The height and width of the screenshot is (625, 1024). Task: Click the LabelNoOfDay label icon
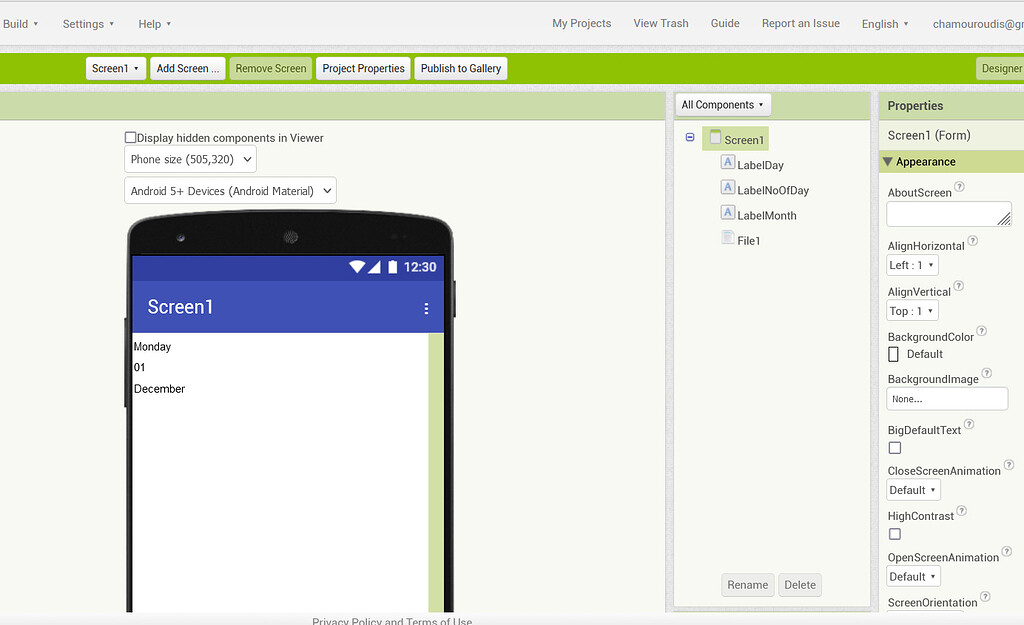pos(728,189)
